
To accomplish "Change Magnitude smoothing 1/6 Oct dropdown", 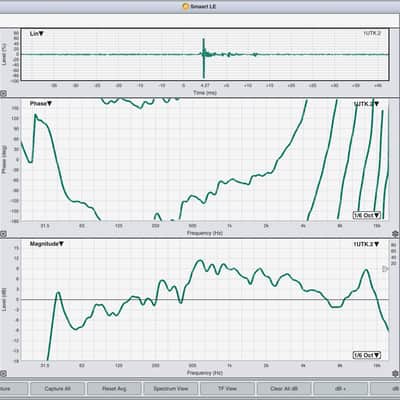I will (x=367, y=355).
